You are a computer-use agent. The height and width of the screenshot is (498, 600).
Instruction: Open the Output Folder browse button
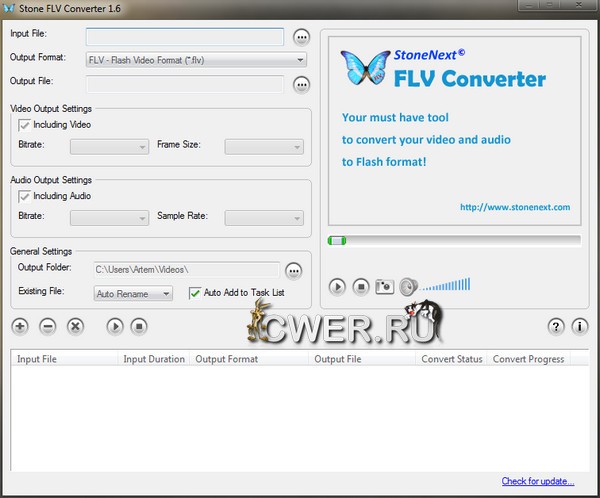pyautogui.click(x=293, y=271)
